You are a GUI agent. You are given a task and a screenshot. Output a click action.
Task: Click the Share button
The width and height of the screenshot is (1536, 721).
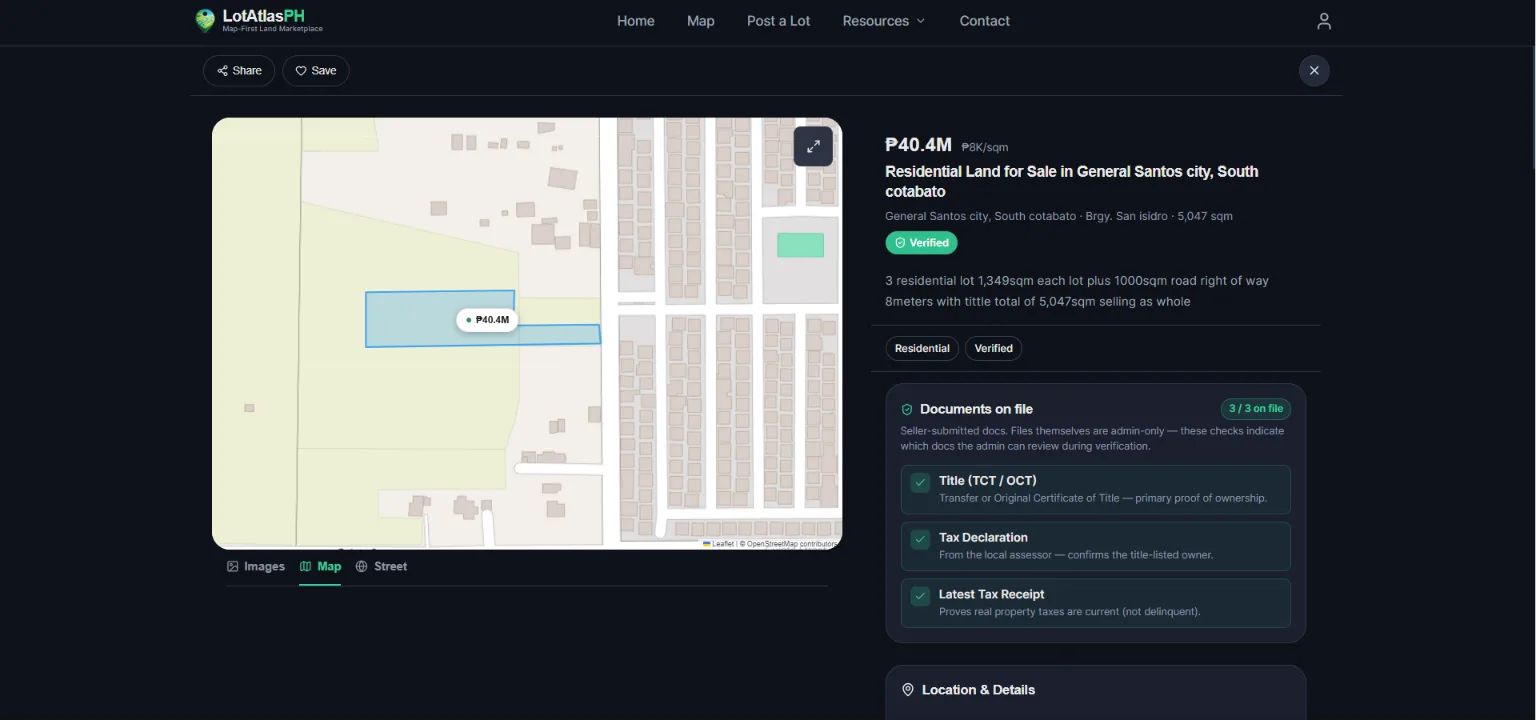pos(239,71)
